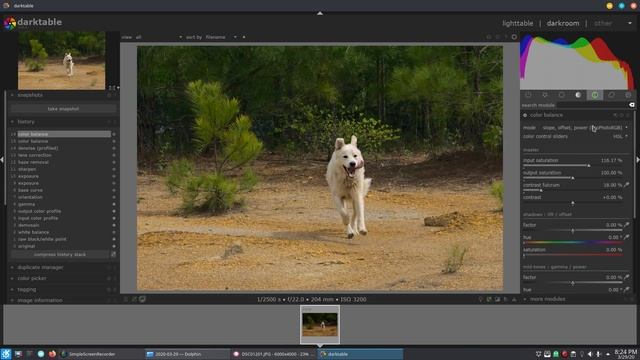The width and height of the screenshot is (640, 360).
Task: Select the sharpen history entry
Action: coord(27,169)
